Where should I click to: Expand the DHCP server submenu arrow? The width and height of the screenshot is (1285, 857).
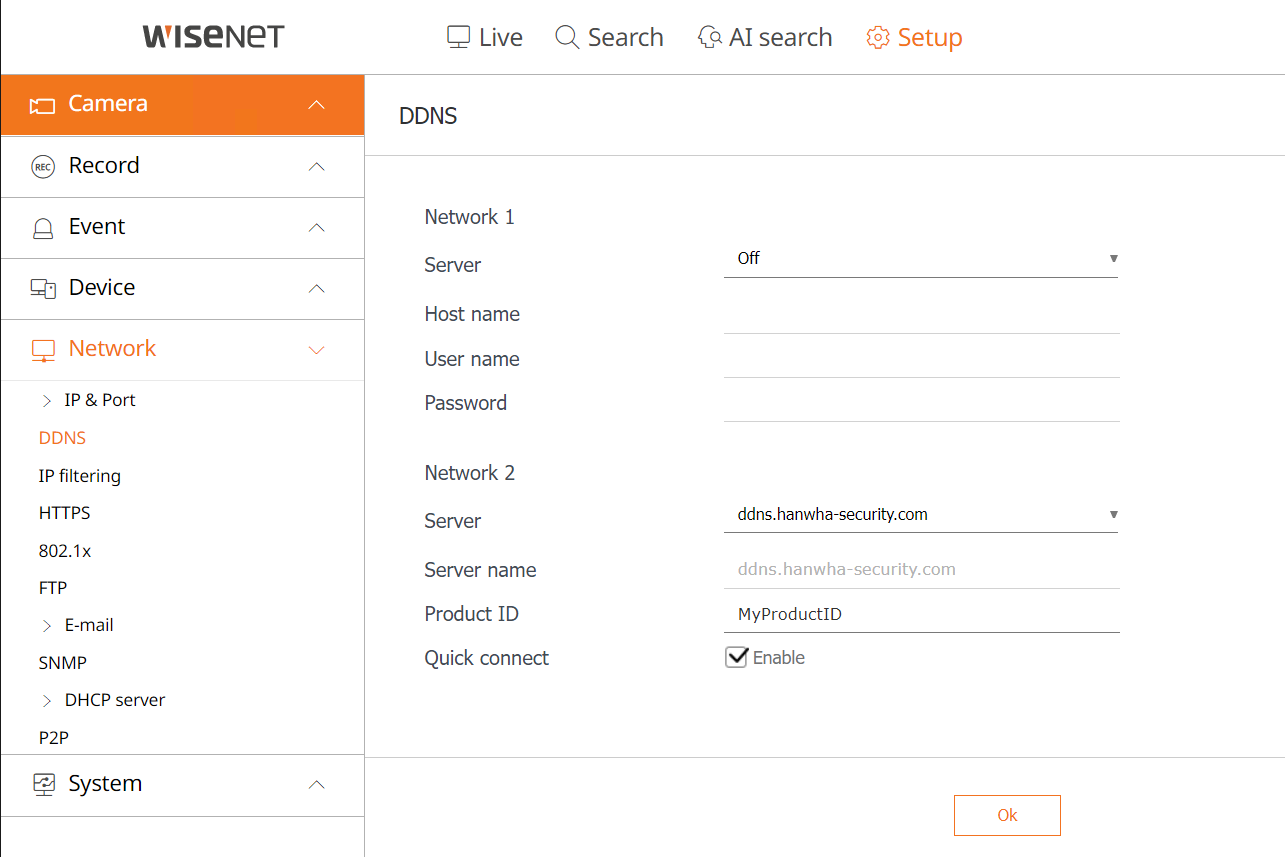[47, 701]
